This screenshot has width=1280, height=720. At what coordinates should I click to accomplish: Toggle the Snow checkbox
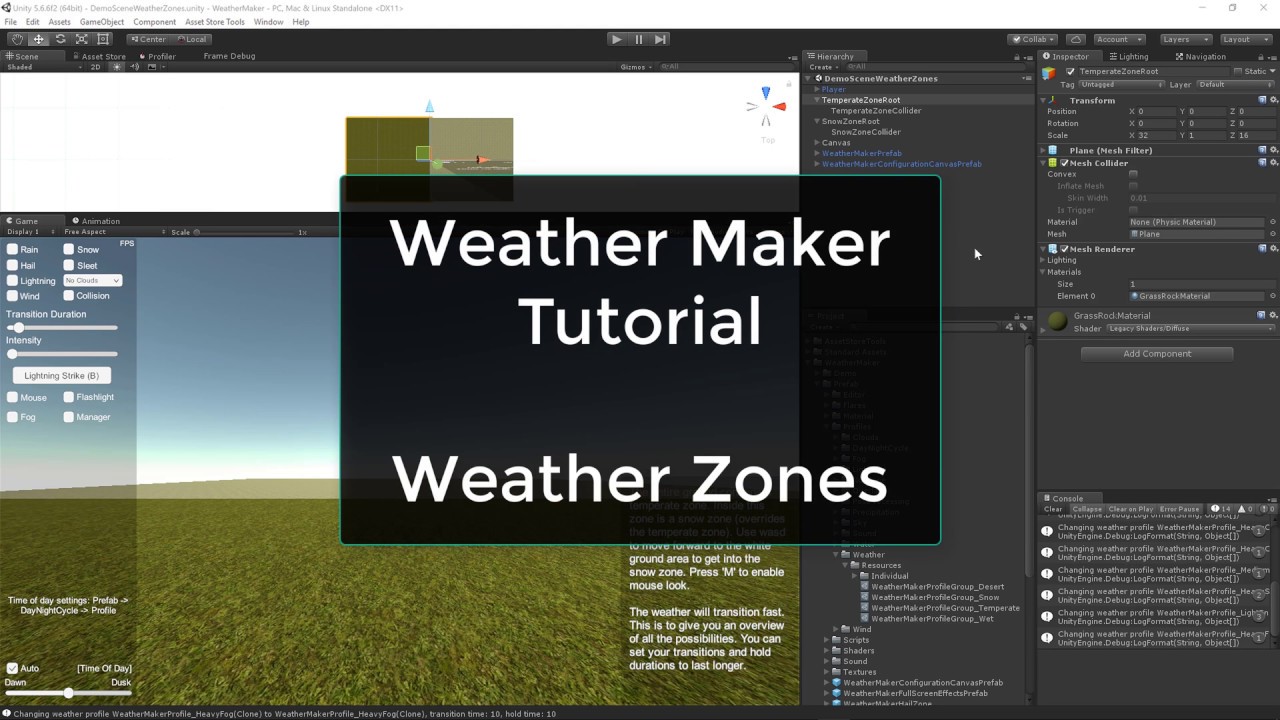tap(69, 249)
